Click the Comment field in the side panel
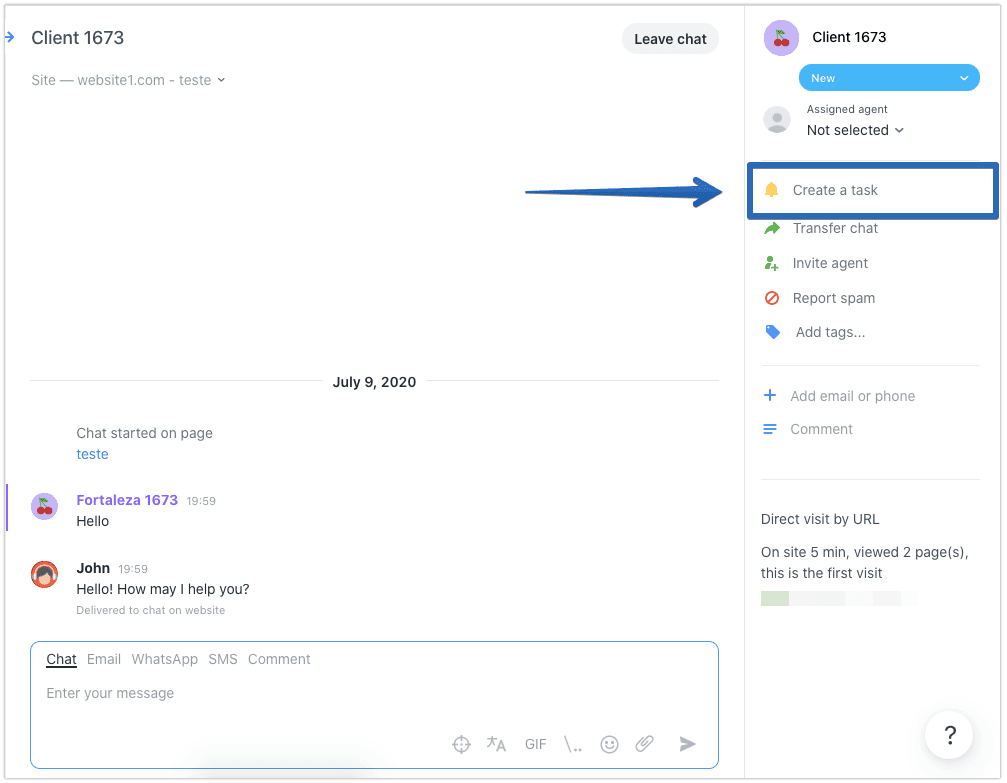1007x783 pixels. [x=821, y=429]
